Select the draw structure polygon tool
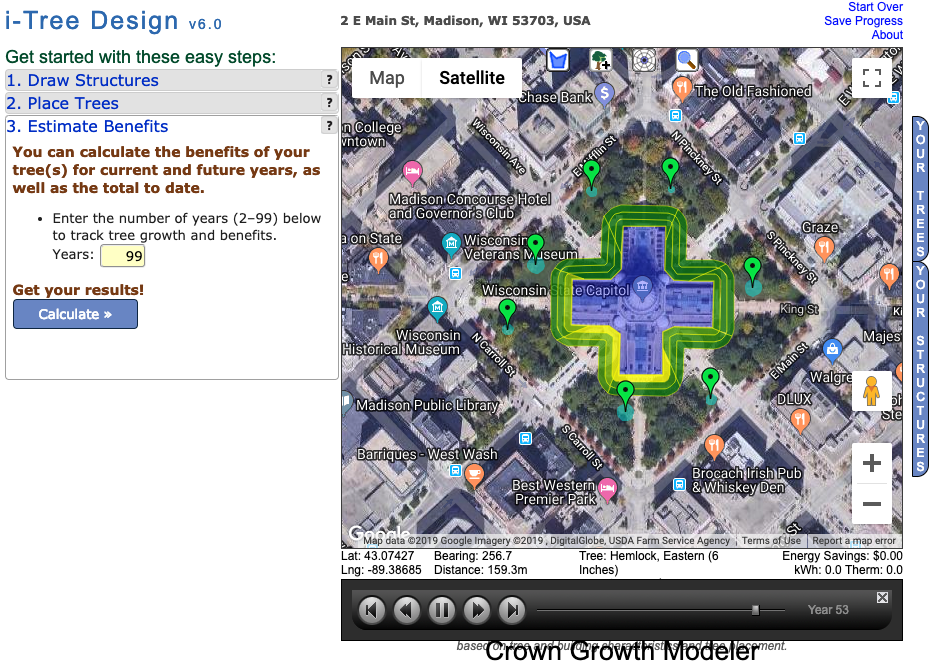935x669 pixels. click(x=558, y=60)
